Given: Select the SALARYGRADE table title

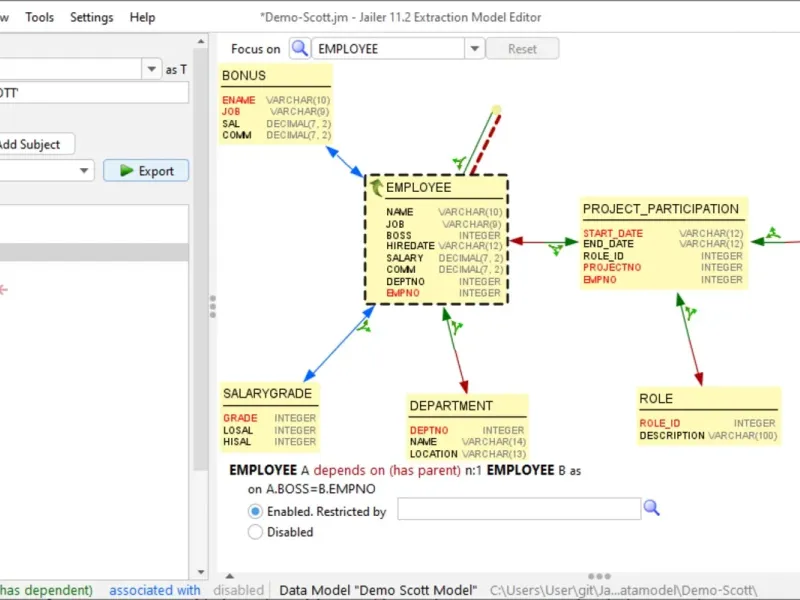Looking at the screenshot, I should coord(267,393).
